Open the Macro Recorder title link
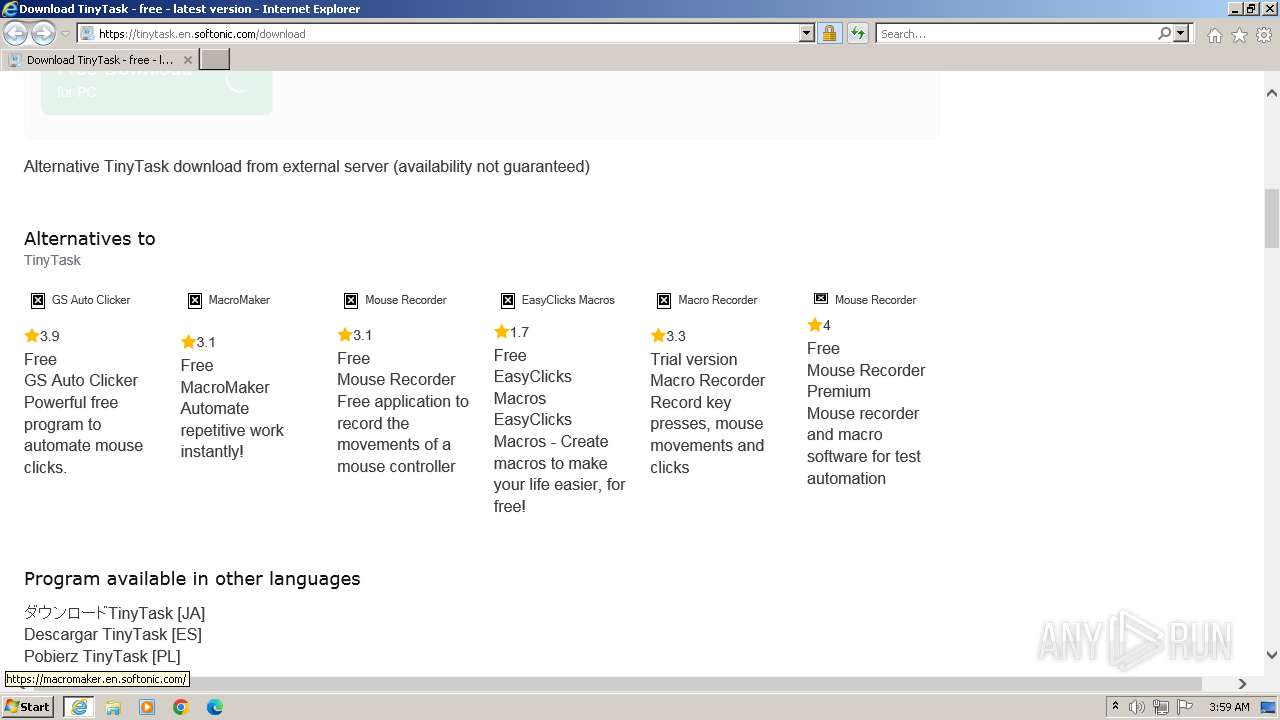 point(708,381)
